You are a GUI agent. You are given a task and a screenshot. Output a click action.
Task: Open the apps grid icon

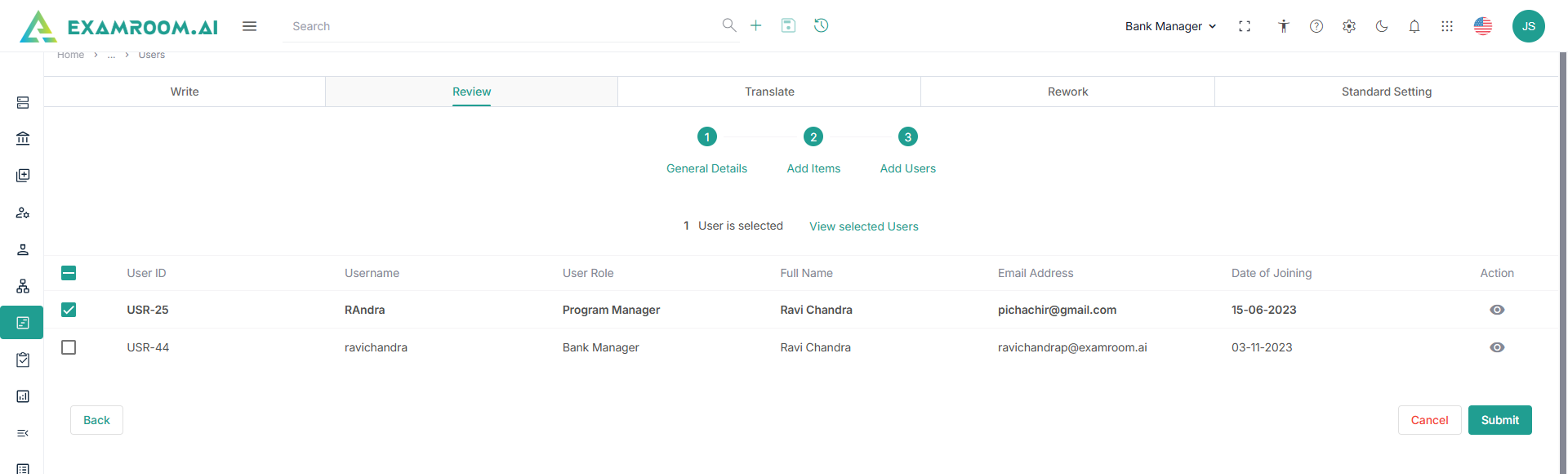1447,26
